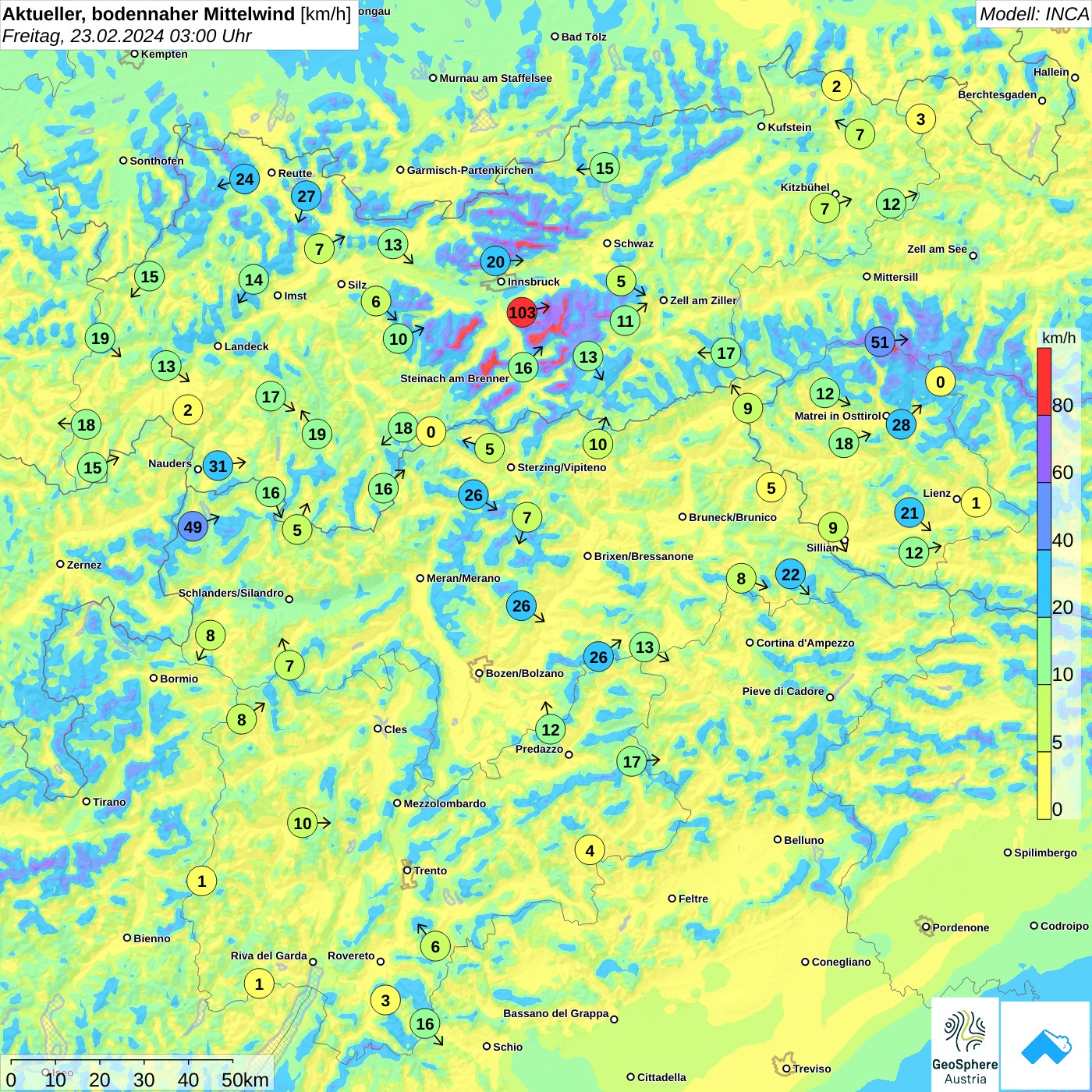
Task: Click the Zell am See label
Action: pyautogui.click(x=937, y=249)
